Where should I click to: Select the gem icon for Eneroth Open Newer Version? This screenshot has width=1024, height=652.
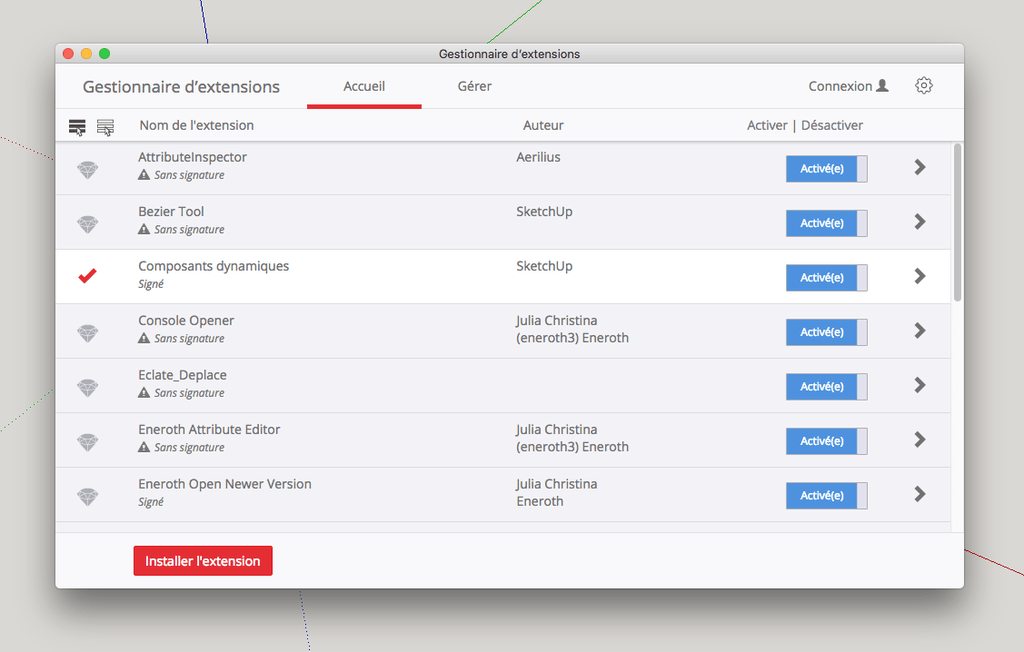(88, 497)
